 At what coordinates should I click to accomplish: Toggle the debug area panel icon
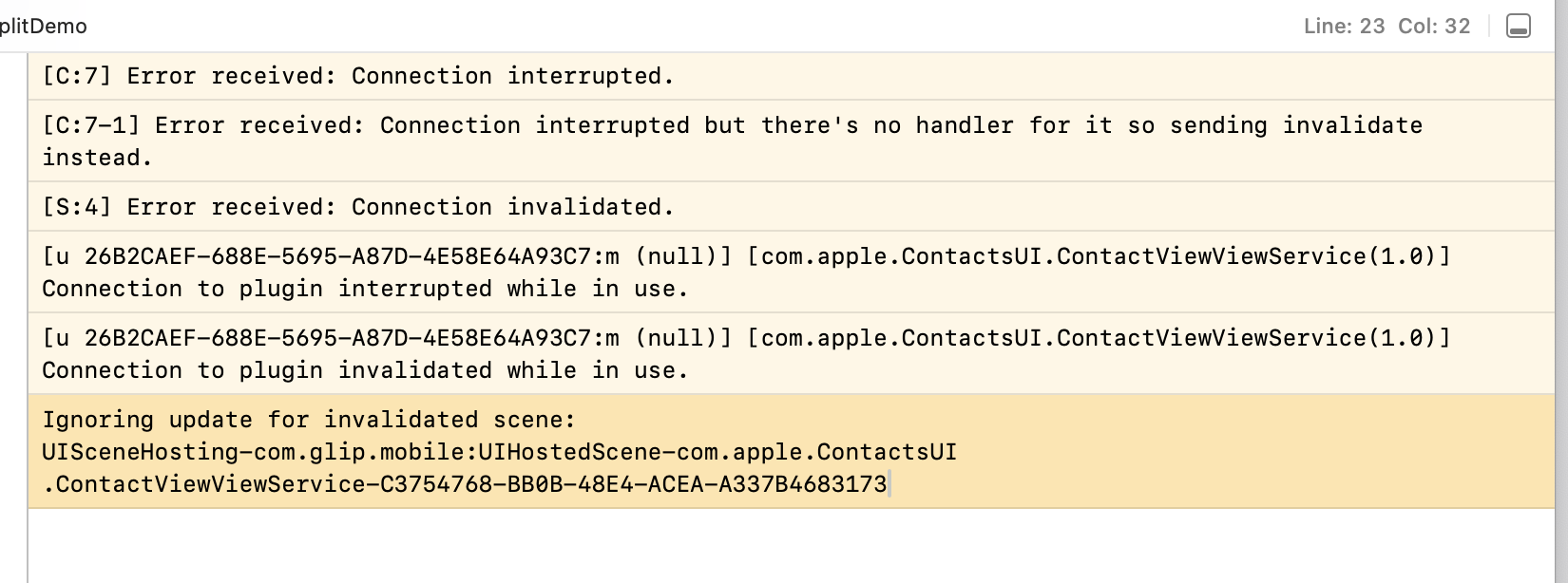1519,27
